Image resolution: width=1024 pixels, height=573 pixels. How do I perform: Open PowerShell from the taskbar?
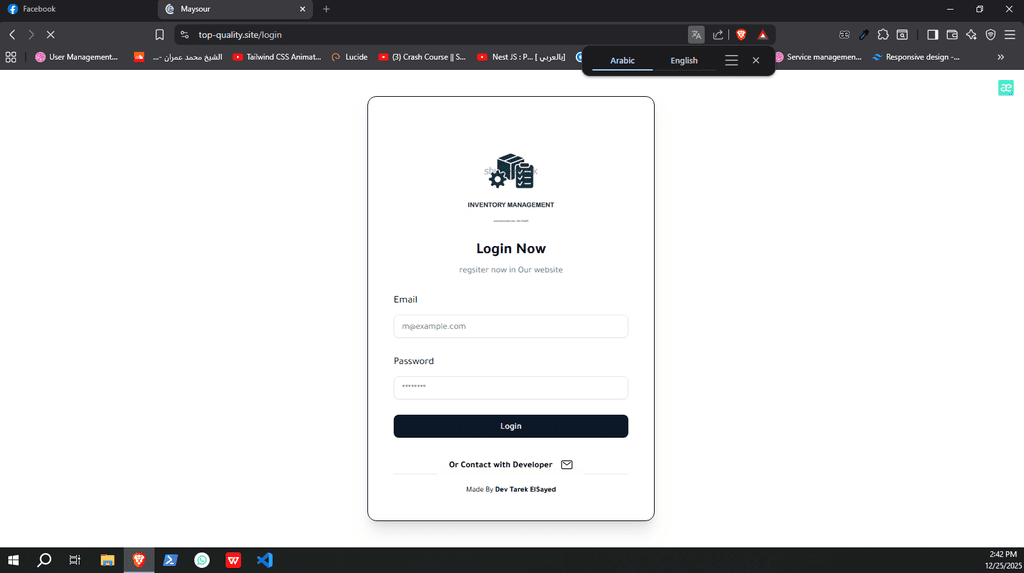coord(170,560)
